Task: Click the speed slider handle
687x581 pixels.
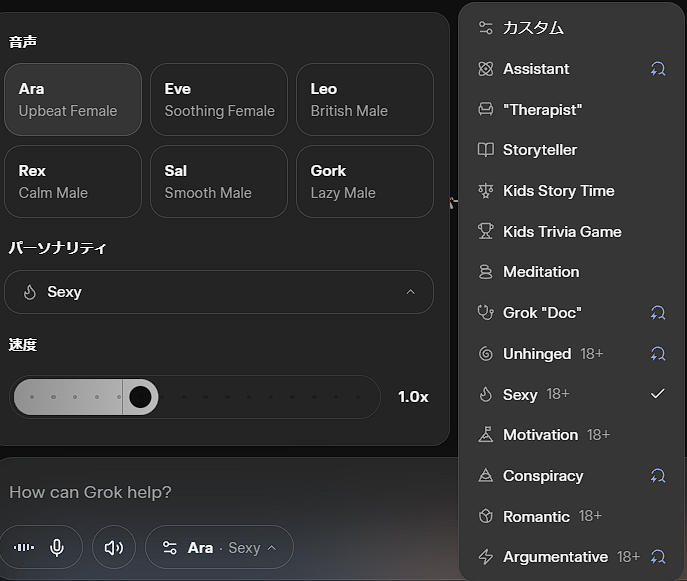Action: tap(141, 397)
